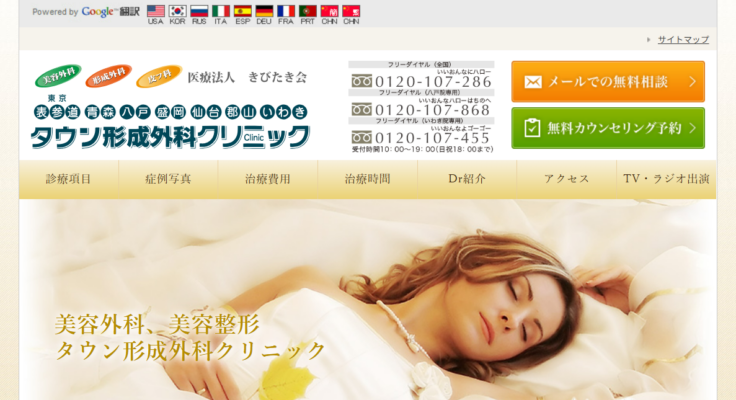Choose the French FRA flag icon
Viewport: 736px width, 400px height.
pyautogui.click(x=286, y=12)
